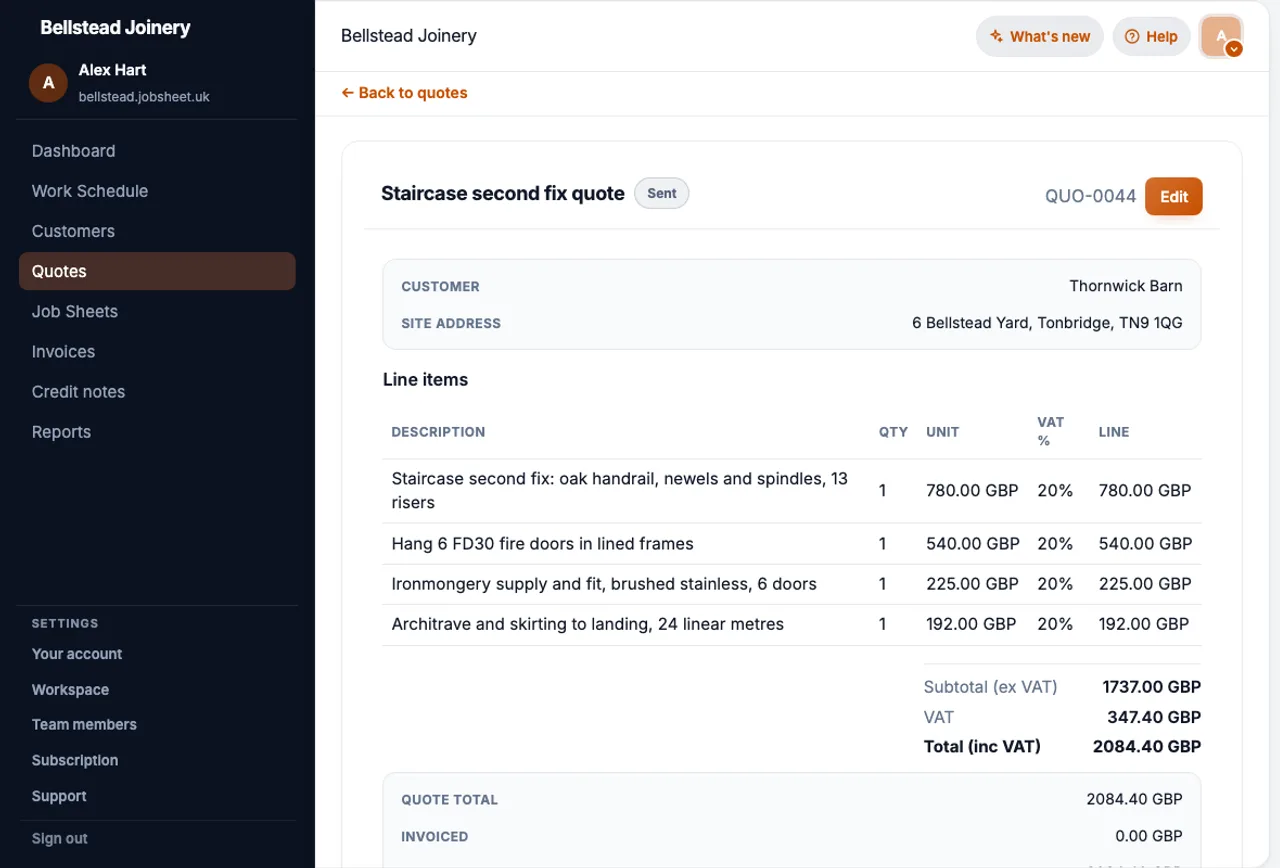Open the user avatar menu in the header
This screenshot has height=868, width=1280.
pos(1221,37)
